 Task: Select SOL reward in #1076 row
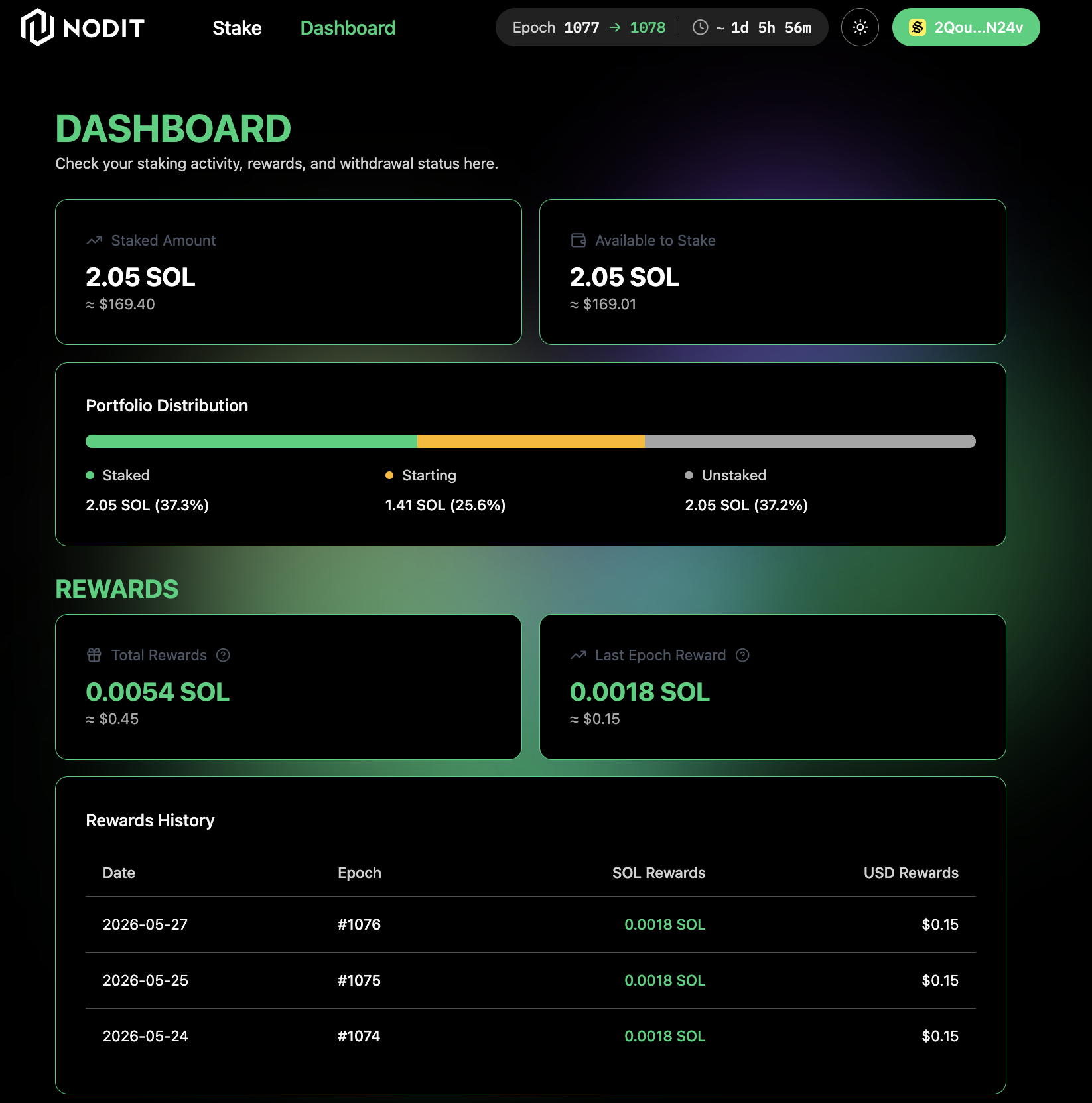point(665,924)
